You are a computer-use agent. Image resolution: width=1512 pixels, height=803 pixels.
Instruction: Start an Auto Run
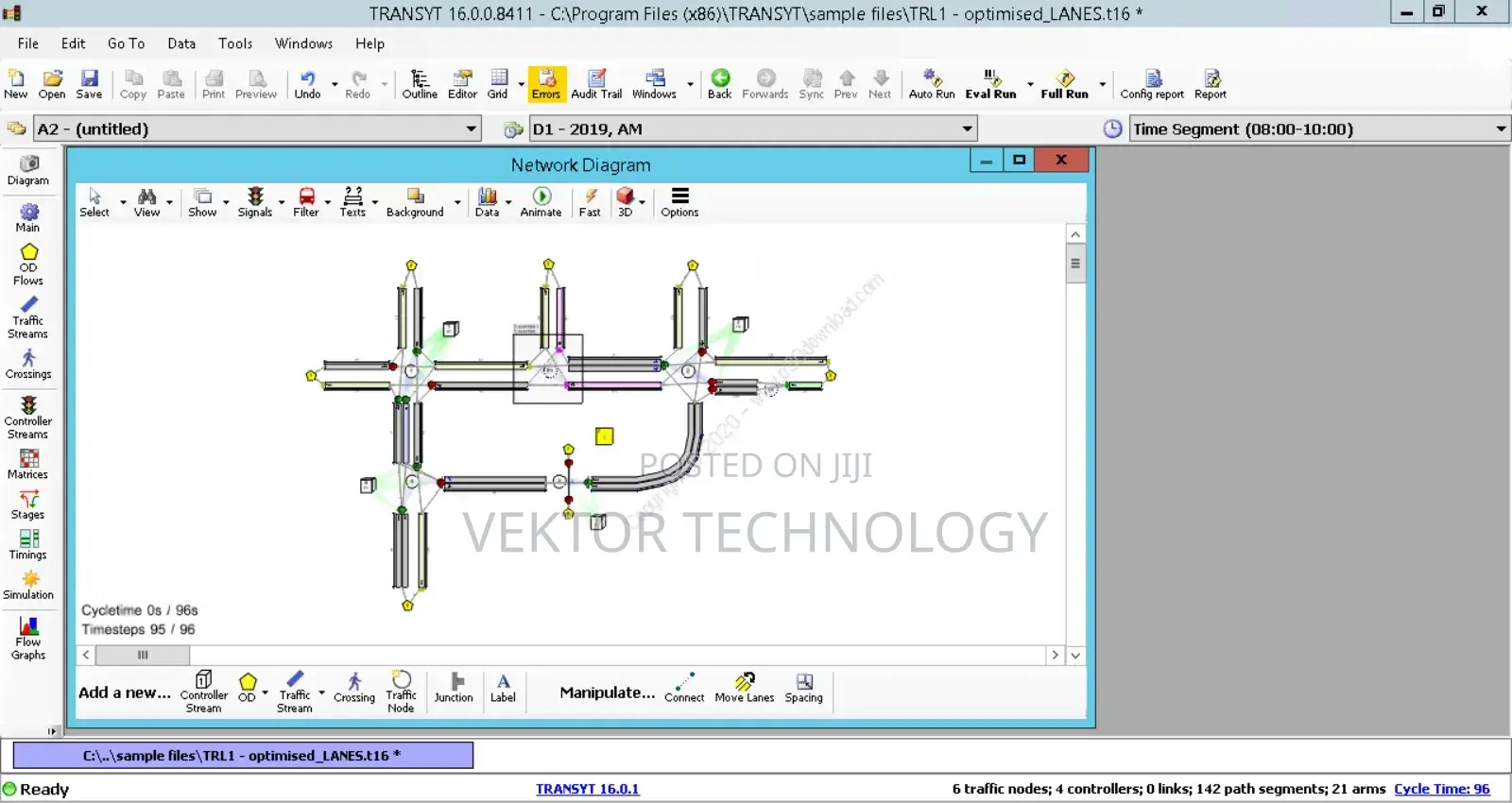click(932, 84)
